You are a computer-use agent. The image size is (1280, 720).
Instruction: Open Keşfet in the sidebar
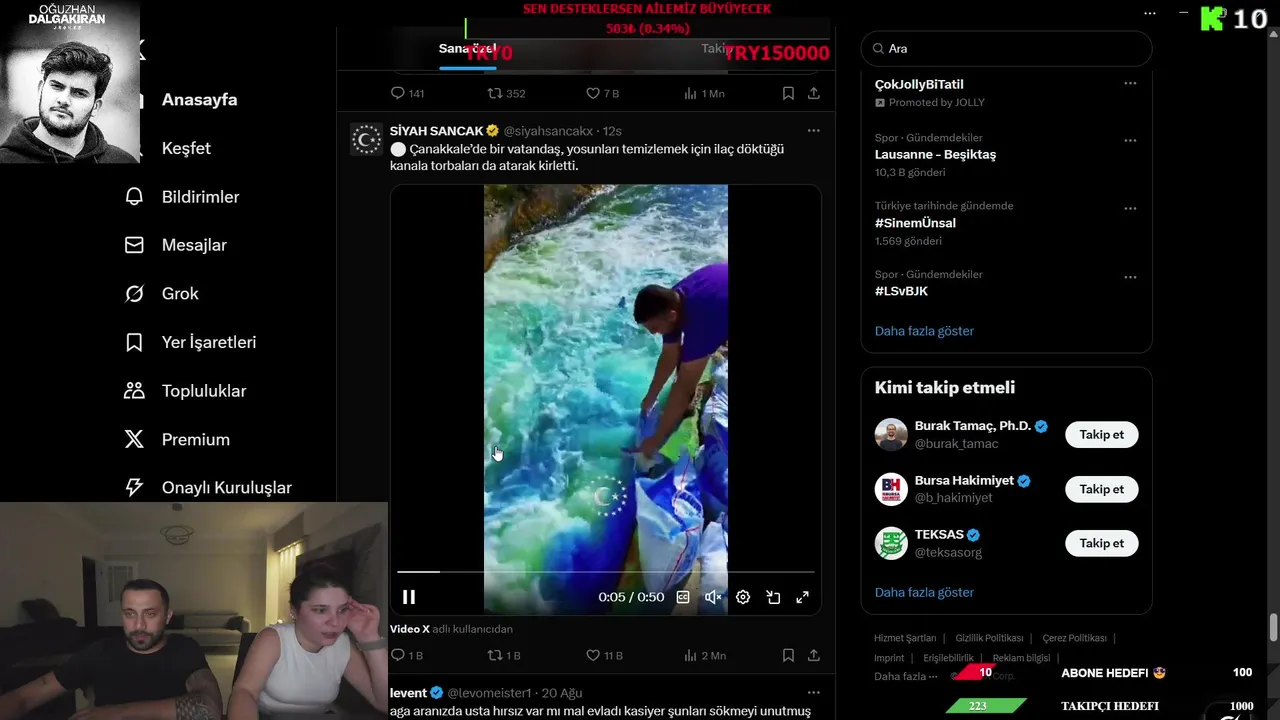point(186,148)
